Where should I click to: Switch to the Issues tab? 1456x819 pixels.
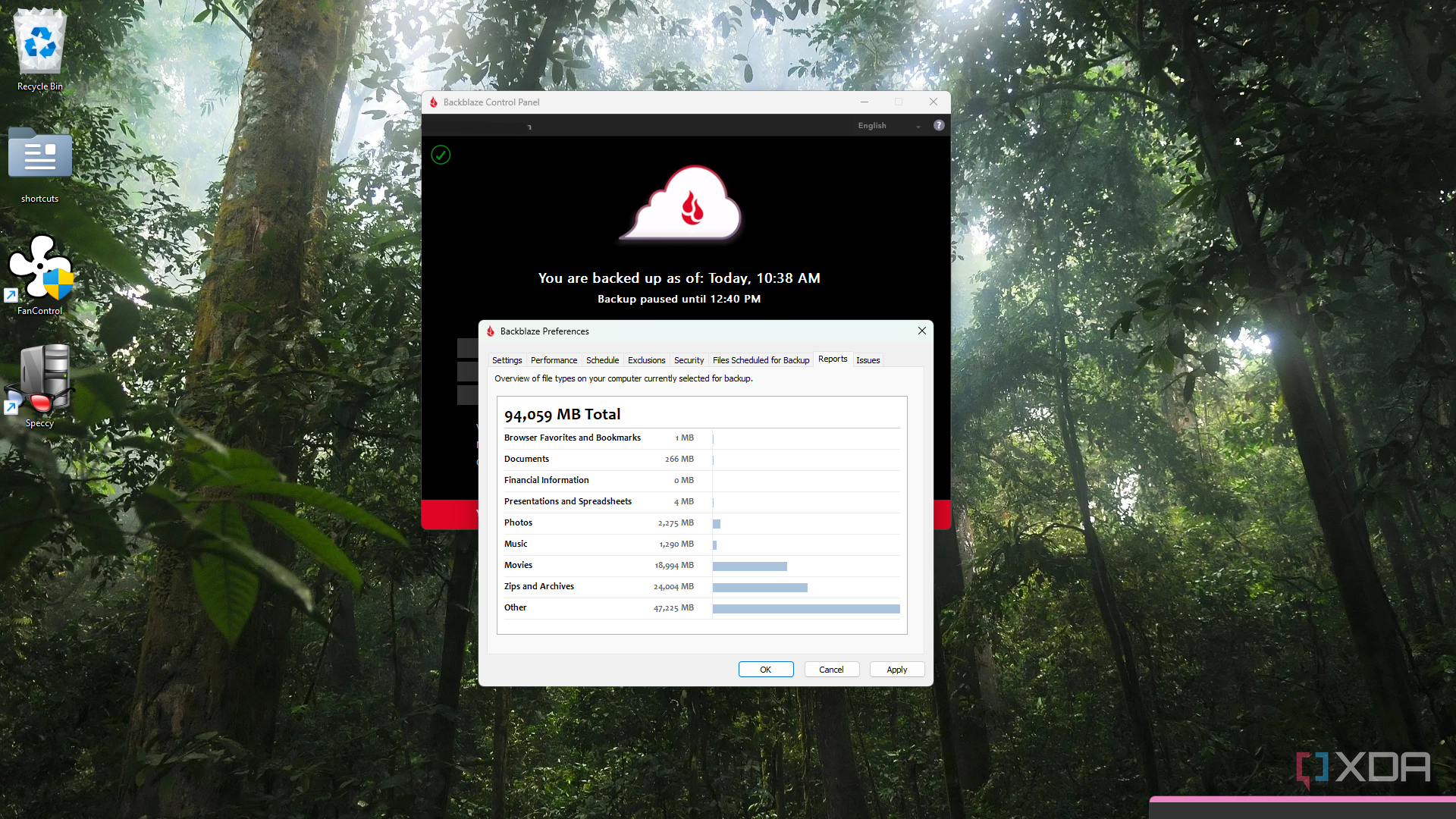[868, 360]
